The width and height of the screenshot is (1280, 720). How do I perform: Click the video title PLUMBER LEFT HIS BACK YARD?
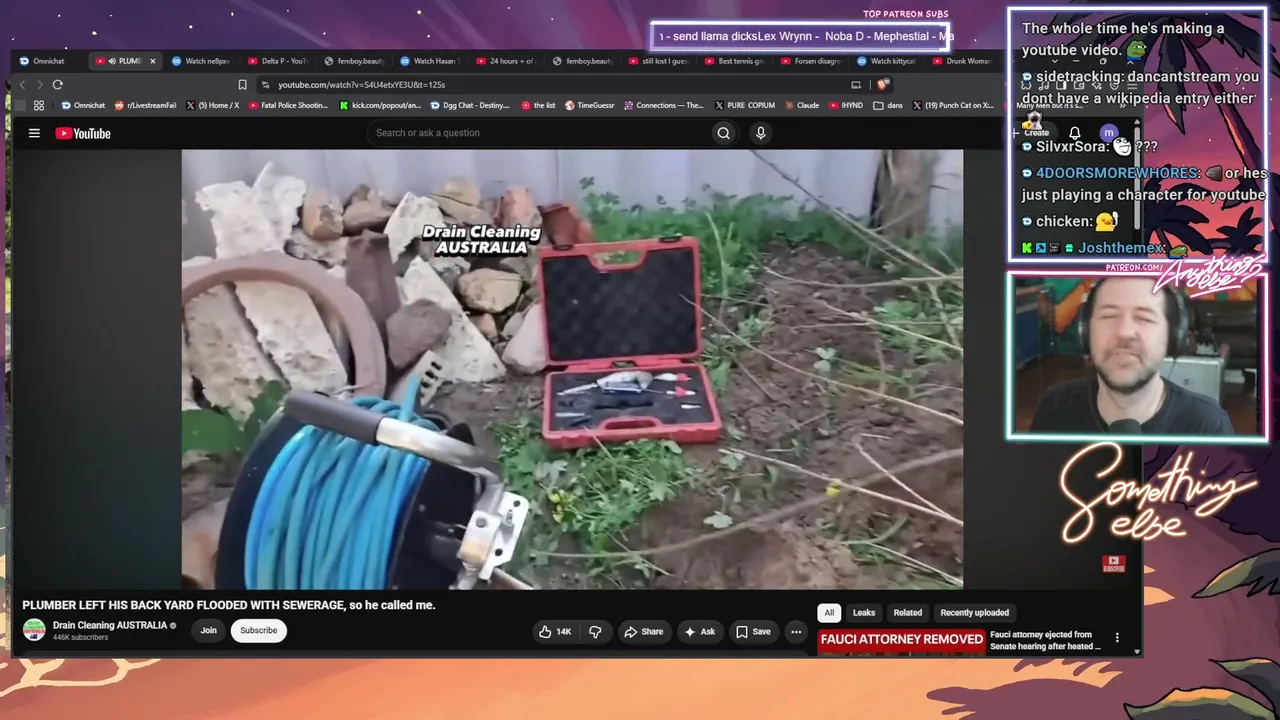point(229,605)
